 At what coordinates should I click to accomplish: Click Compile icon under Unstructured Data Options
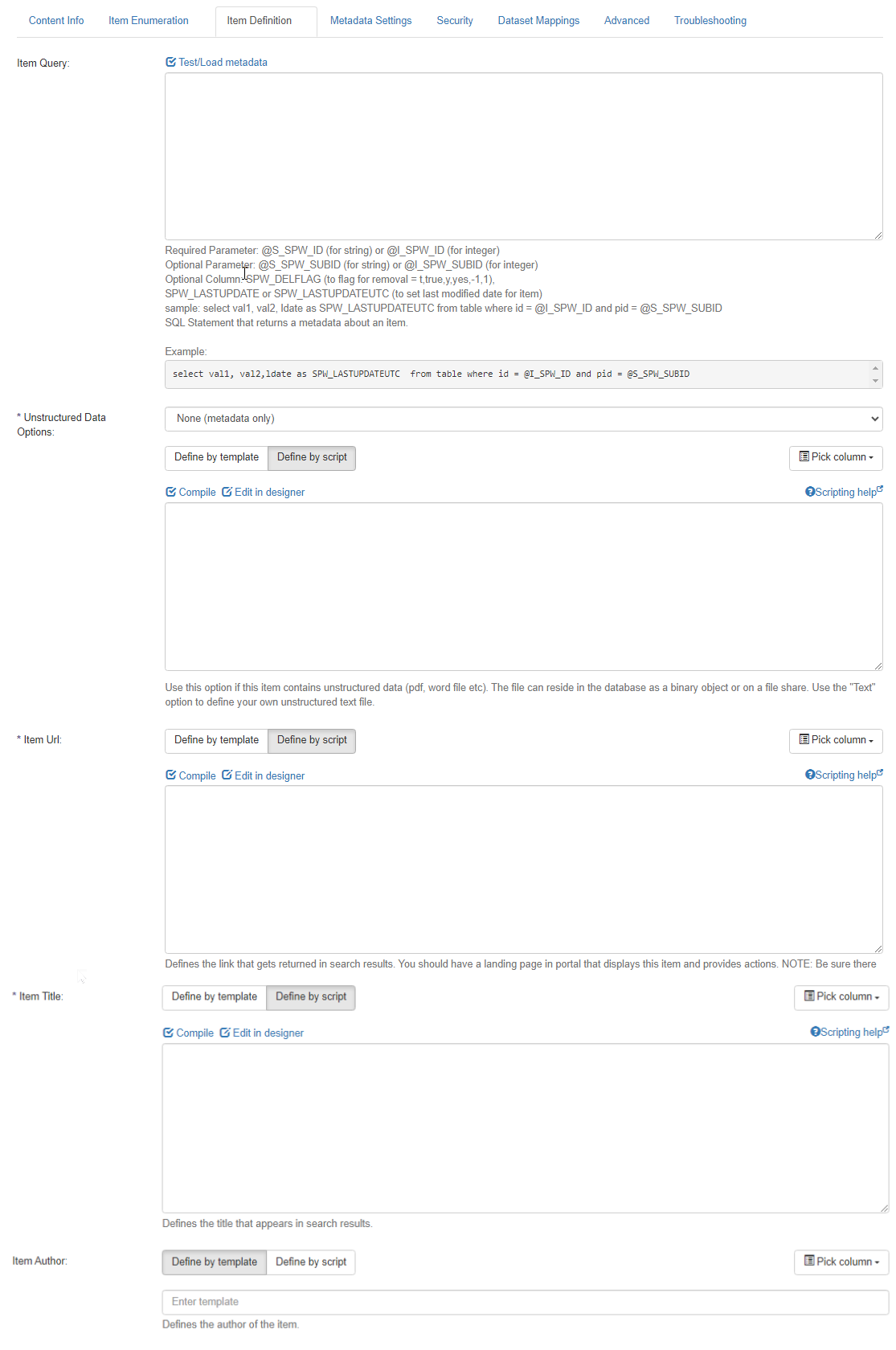coord(170,492)
